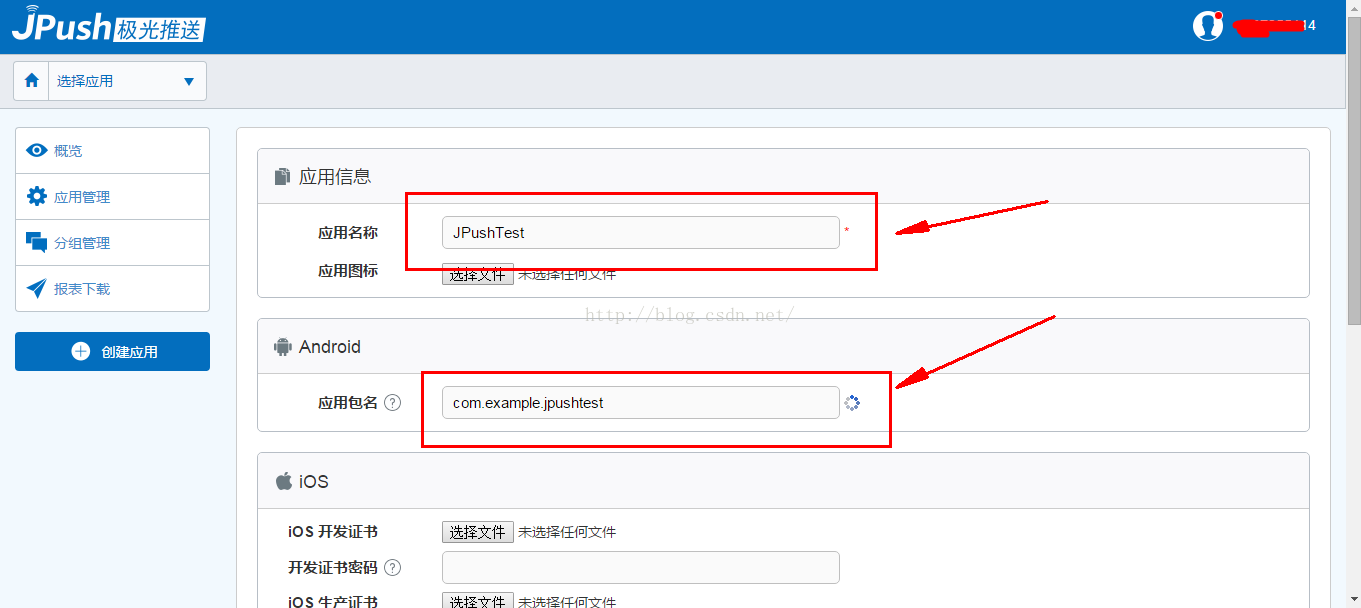Go to the home icon
Viewport: 1361px width, 608px height.
point(31,81)
